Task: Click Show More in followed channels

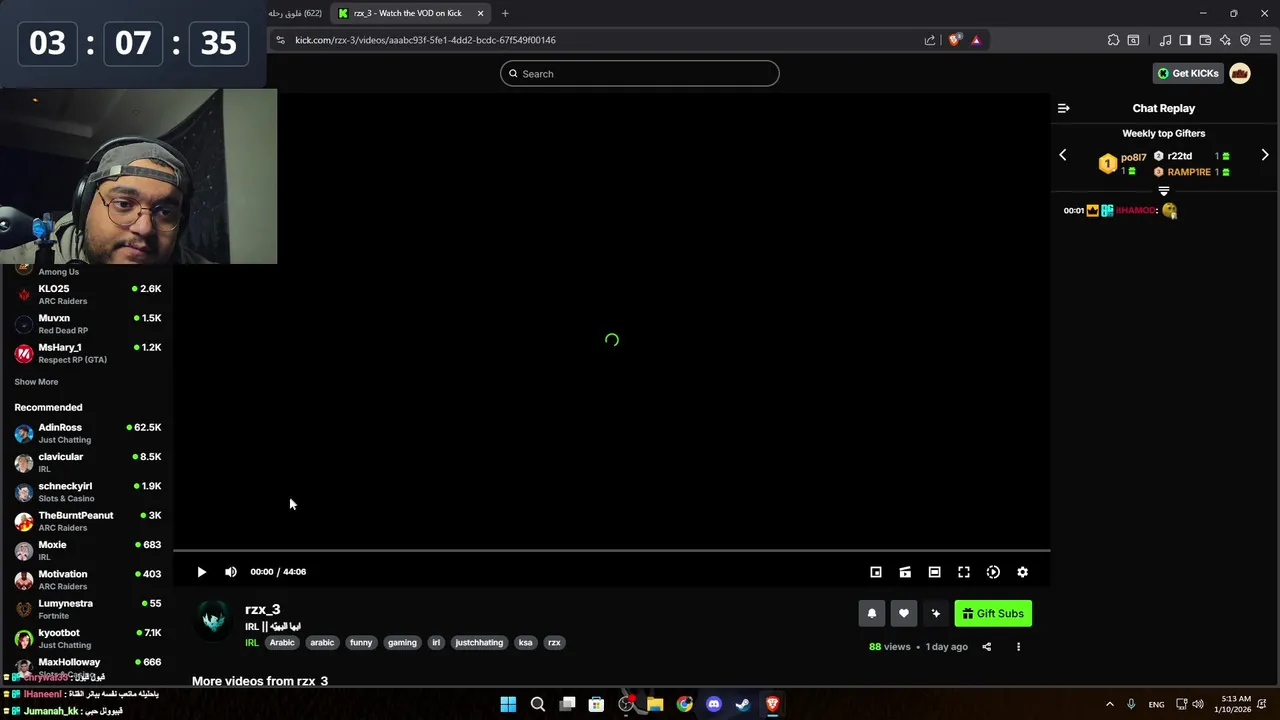Action: point(36,382)
